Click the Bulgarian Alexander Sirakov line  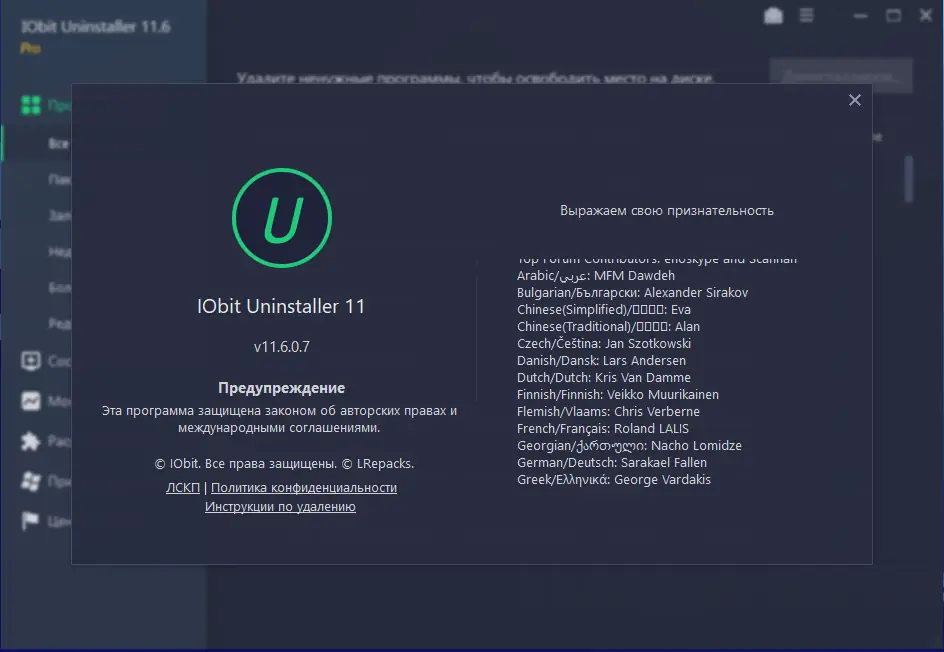pyautogui.click(x=633, y=293)
